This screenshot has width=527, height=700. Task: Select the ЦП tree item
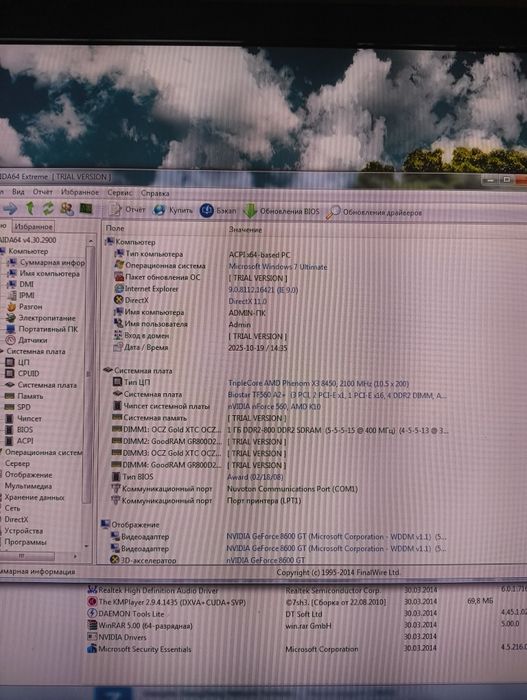click(x=17, y=362)
